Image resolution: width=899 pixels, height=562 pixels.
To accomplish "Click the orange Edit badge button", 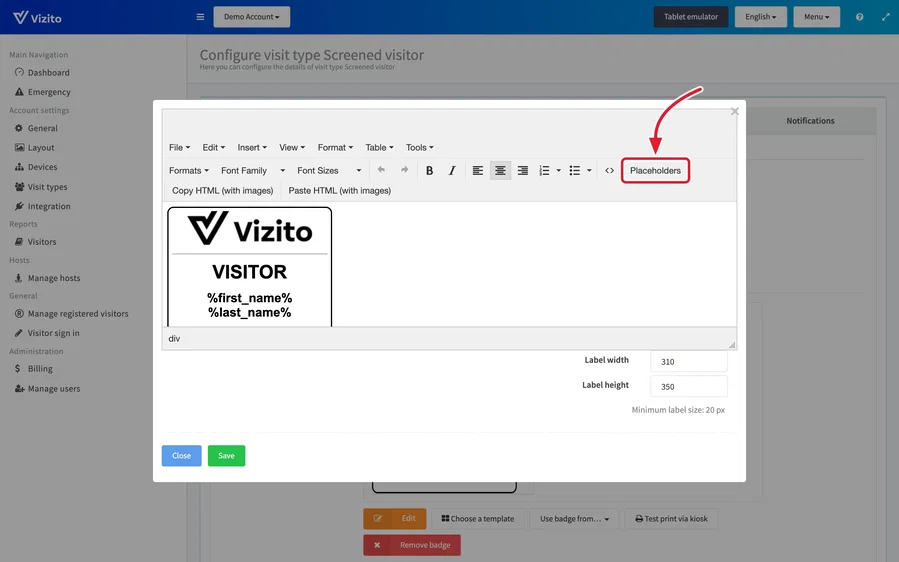I will pos(394,519).
